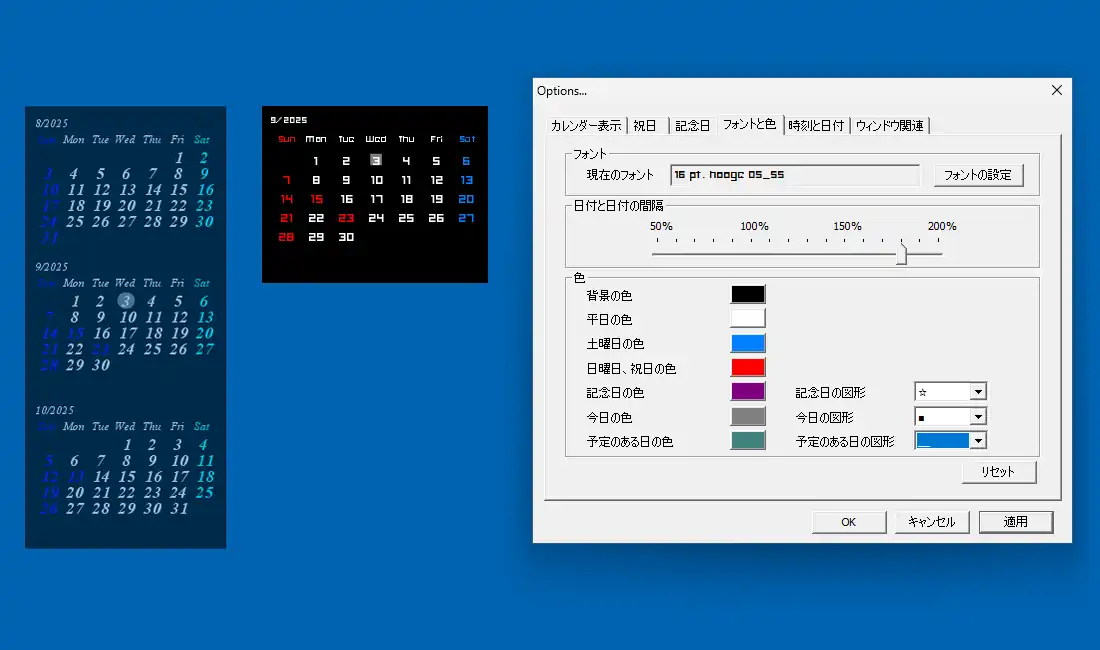Click the date spacing slider thumb
1100x650 pixels.
click(x=901, y=253)
